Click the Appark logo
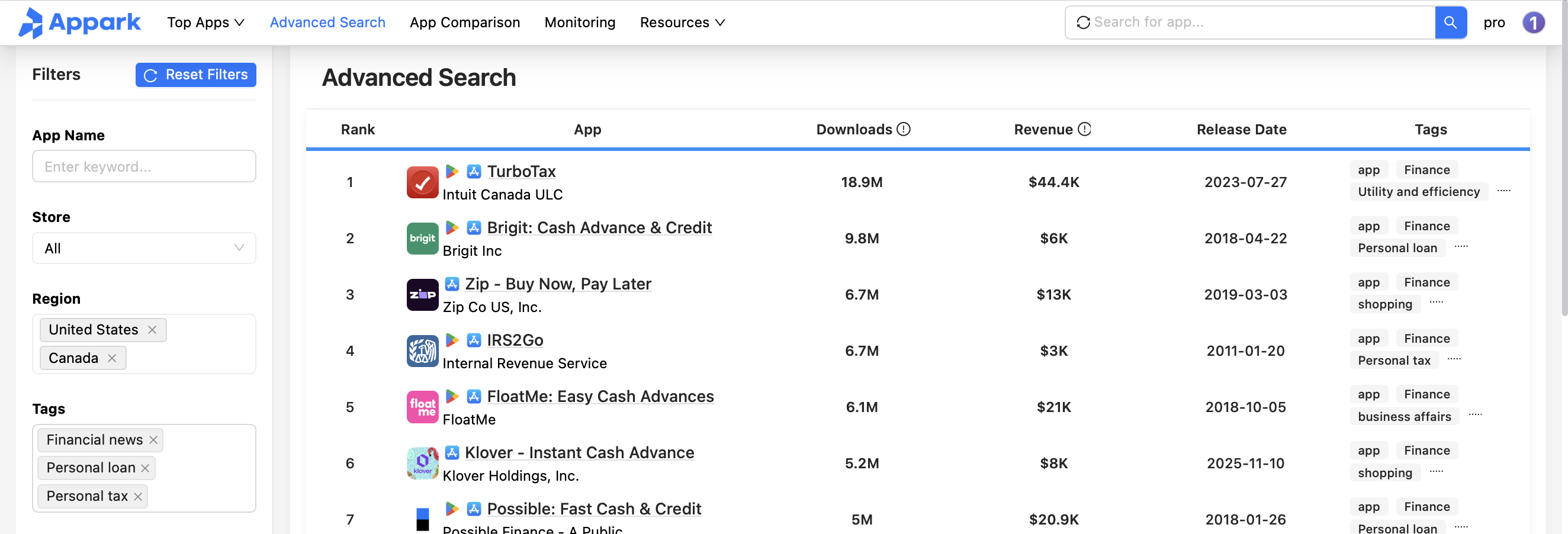1568x534 pixels. tap(79, 22)
